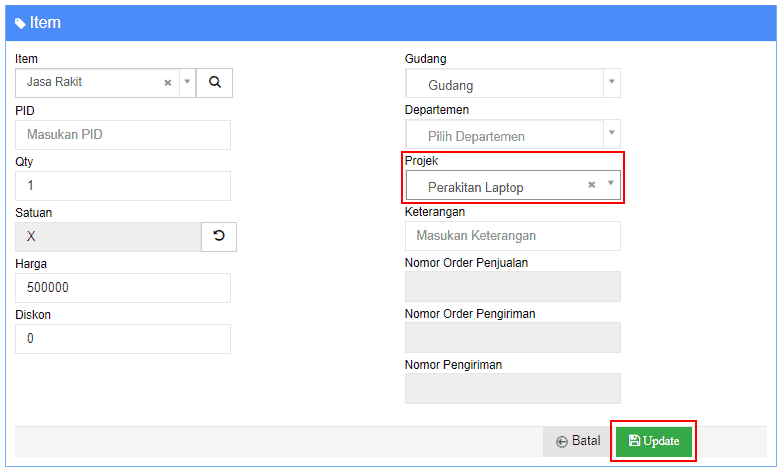Open the Gudang dropdown arrow
784x473 pixels.
point(612,82)
